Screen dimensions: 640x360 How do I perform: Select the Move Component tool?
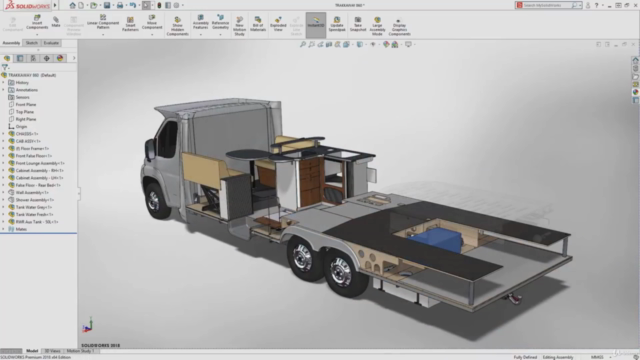pos(152,22)
